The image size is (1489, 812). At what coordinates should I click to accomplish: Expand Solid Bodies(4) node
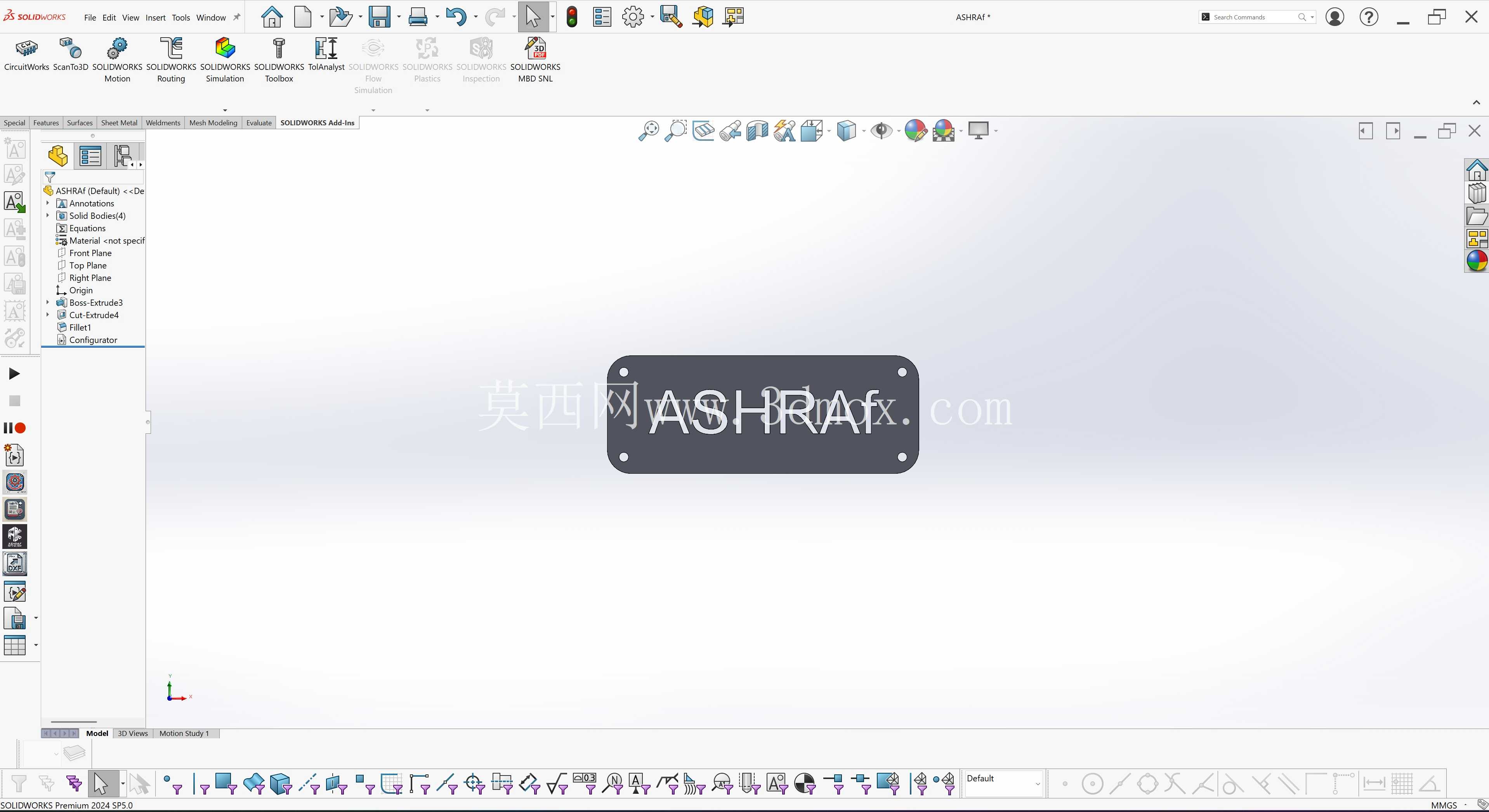point(48,215)
